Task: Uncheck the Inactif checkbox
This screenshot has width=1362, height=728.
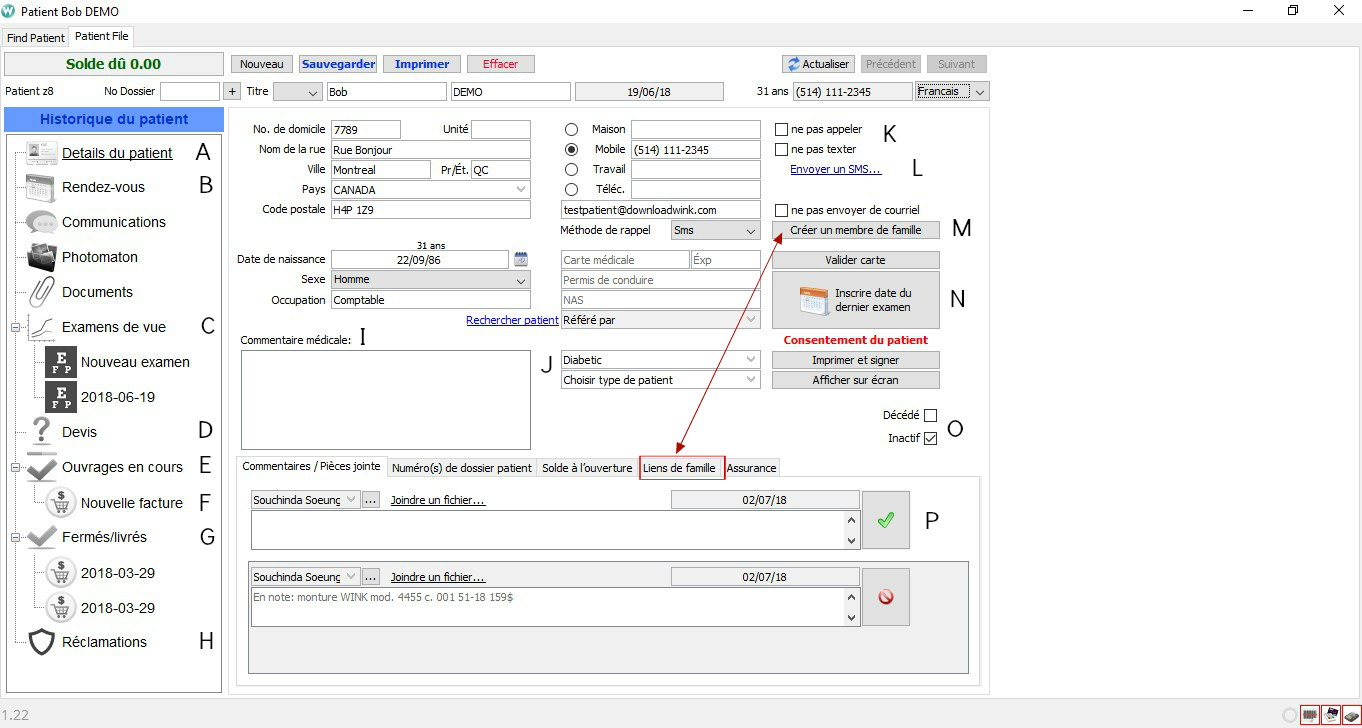Action: [930, 438]
